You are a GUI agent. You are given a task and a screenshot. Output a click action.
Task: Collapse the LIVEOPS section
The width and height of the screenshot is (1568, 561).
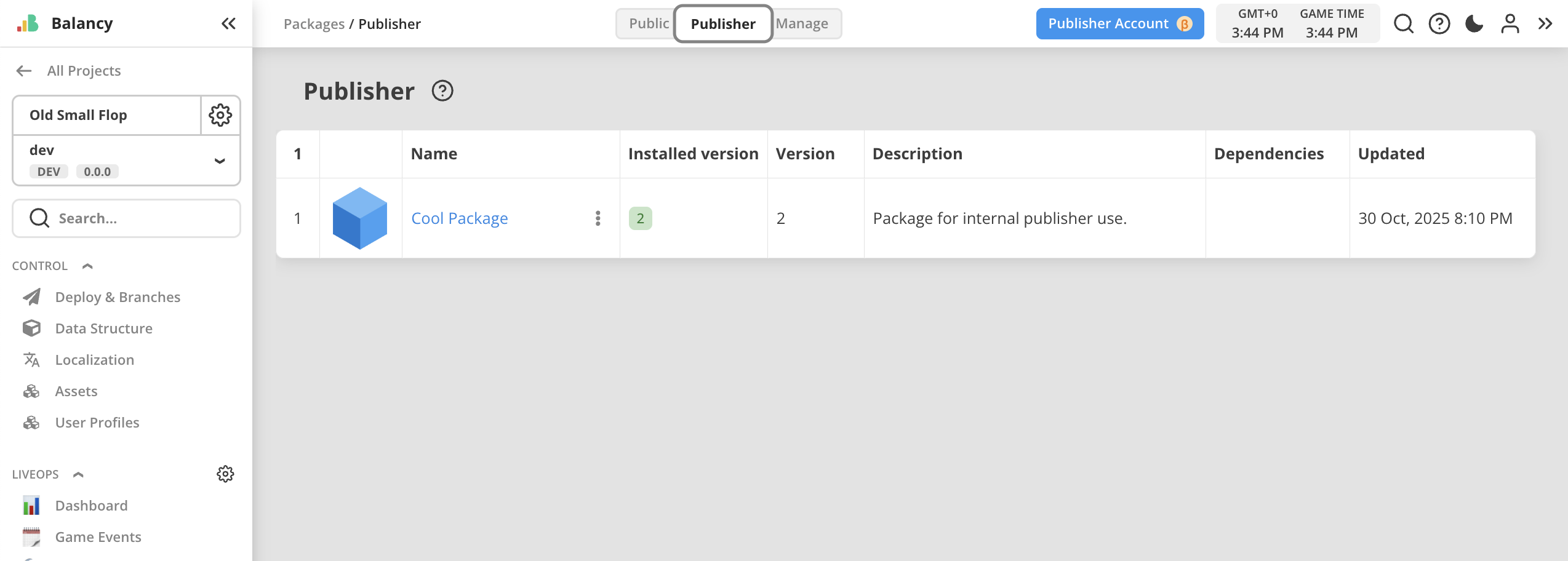(x=78, y=474)
